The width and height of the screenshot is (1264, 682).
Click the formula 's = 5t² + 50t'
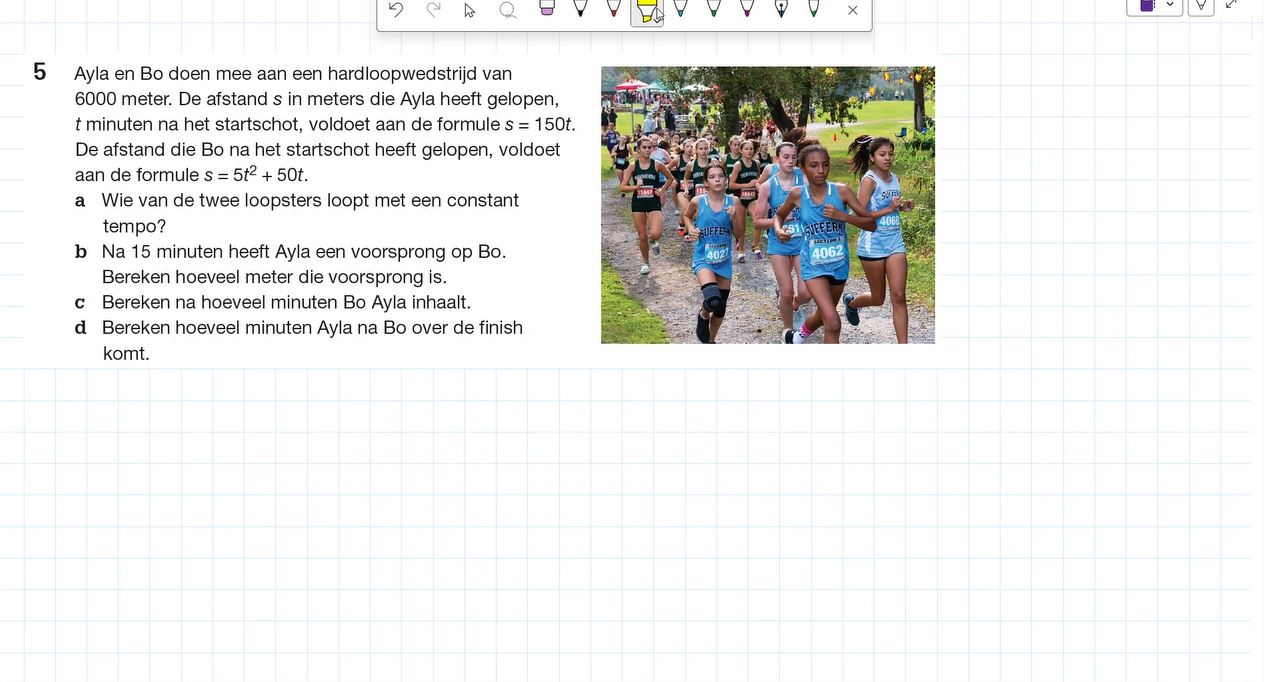tap(255, 174)
